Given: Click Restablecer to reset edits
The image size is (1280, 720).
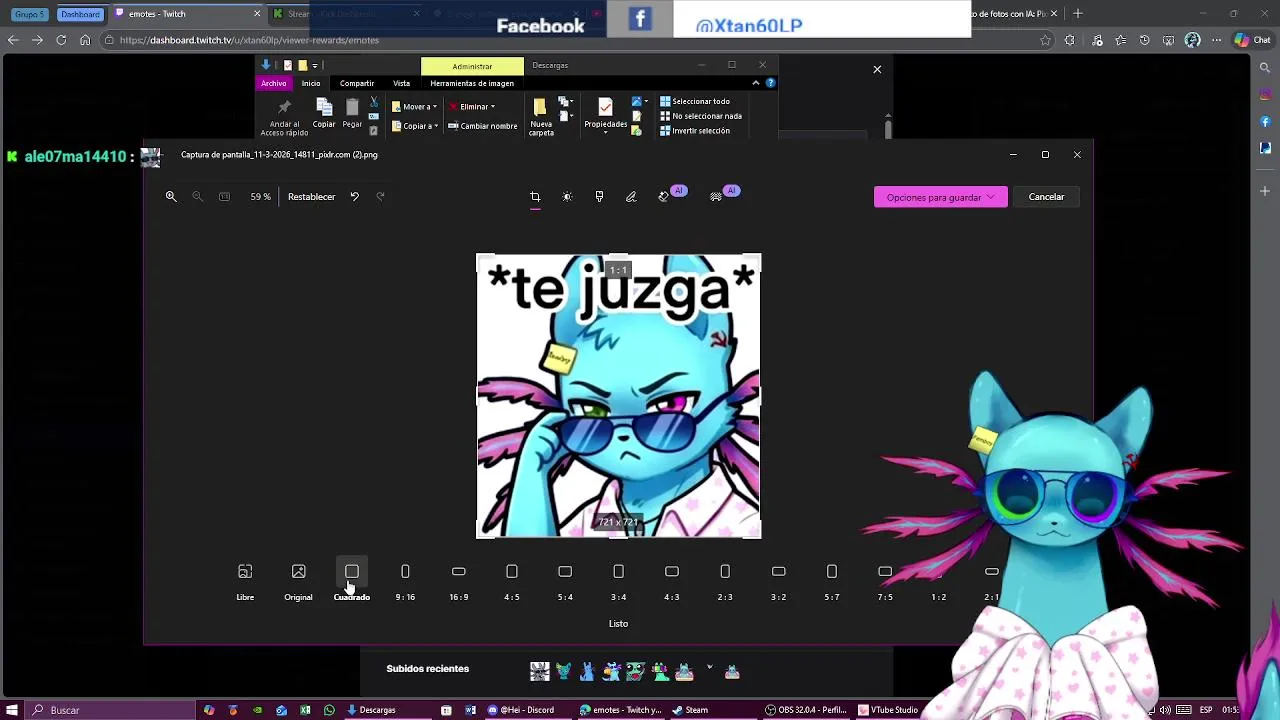Looking at the screenshot, I should point(311,197).
